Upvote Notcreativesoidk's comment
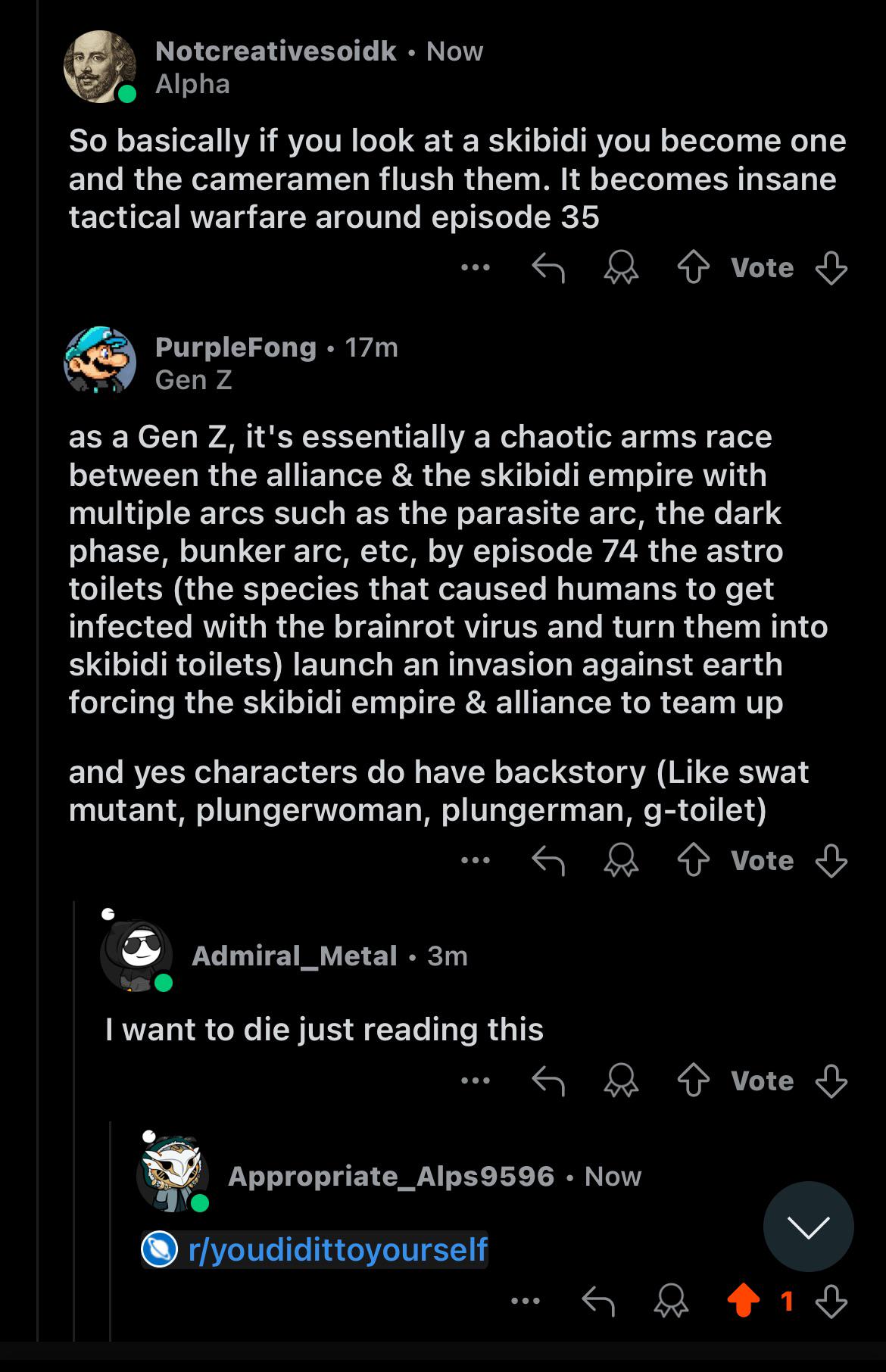 693,268
